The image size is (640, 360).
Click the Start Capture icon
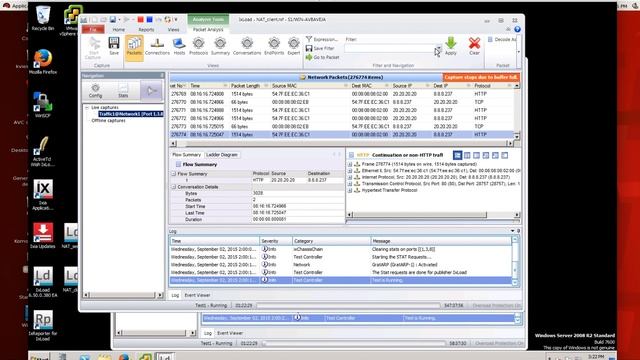point(93,48)
